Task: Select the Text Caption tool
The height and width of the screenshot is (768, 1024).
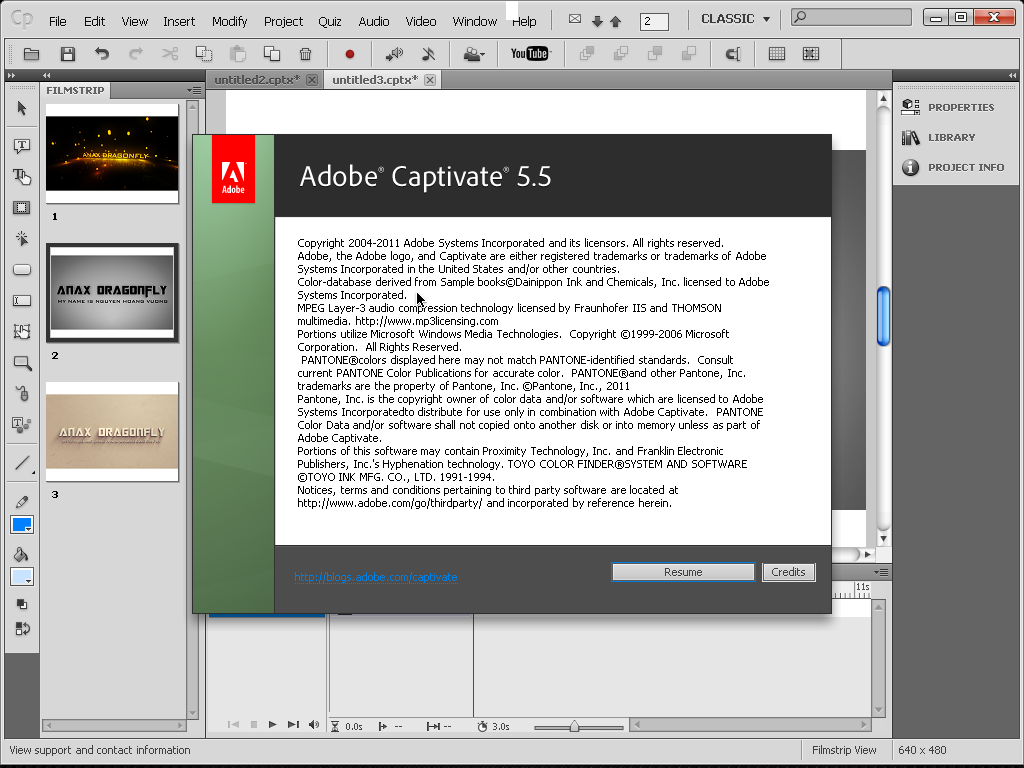Action: [x=22, y=146]
